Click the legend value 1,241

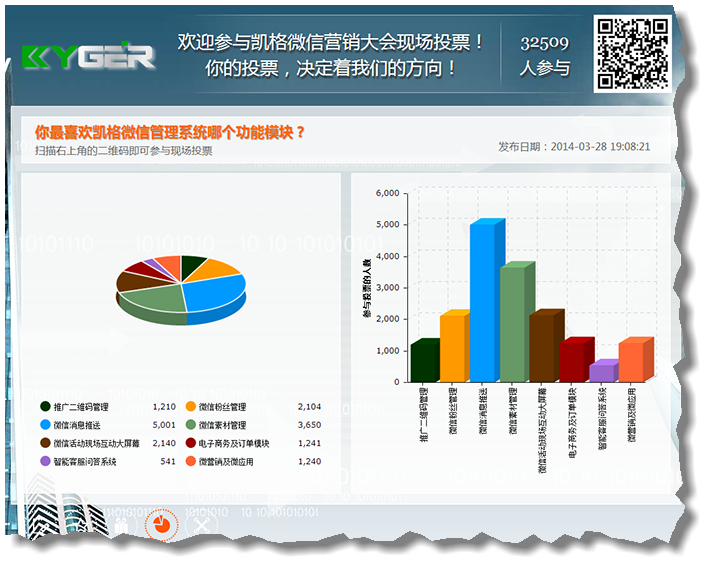coord(310,443)
